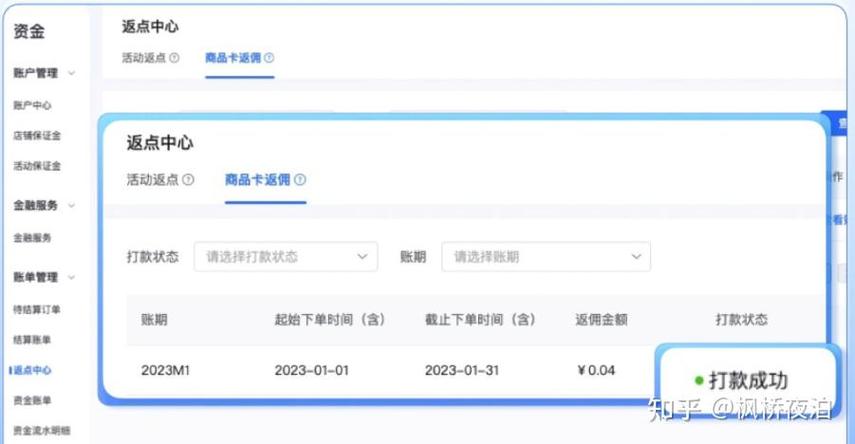Open help icon beside 商品卡返佣 in top tab row
This screenshot has height=444, width=855.
(269, 58)
